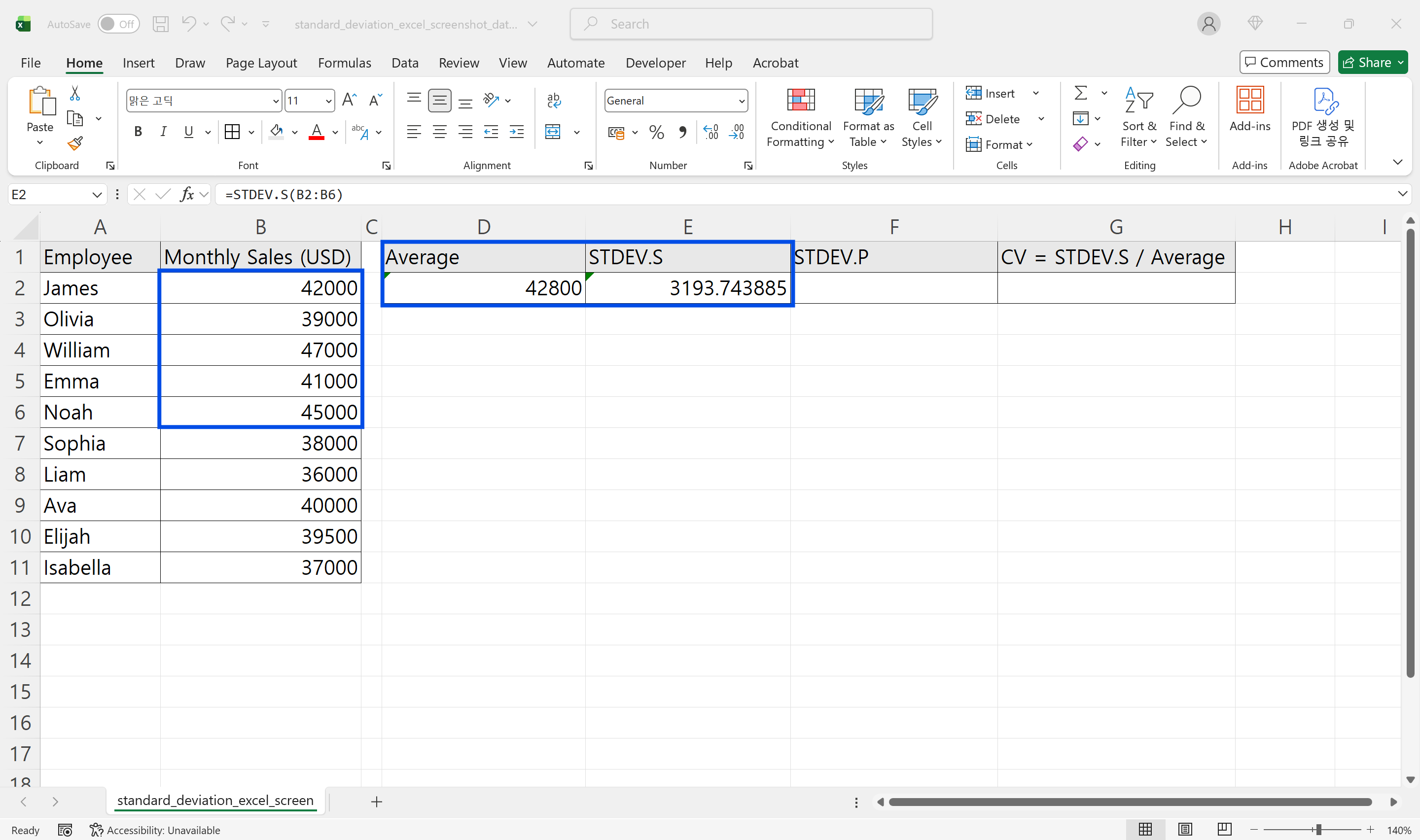Screen dimensions: 1420x840
Task: Click the AutoSum sigma icon
Action: (1080, 93)
